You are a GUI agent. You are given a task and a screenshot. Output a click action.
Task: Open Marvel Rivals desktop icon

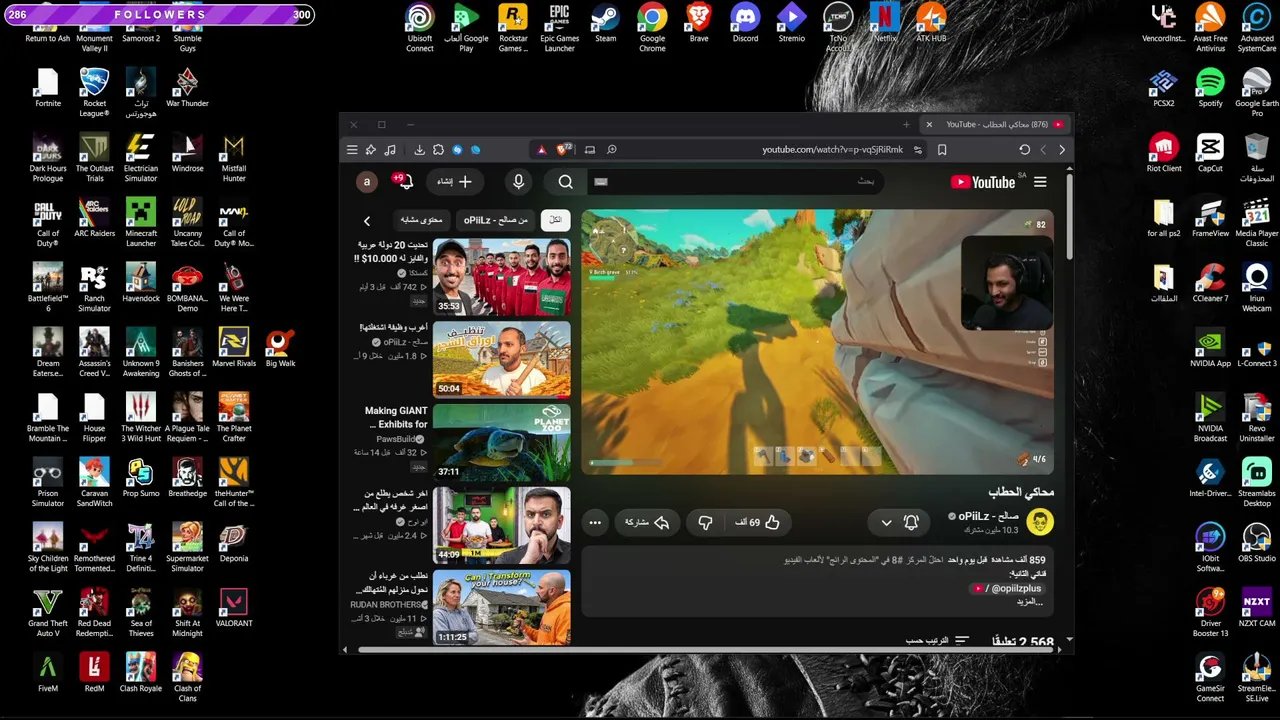click(233, 348)
